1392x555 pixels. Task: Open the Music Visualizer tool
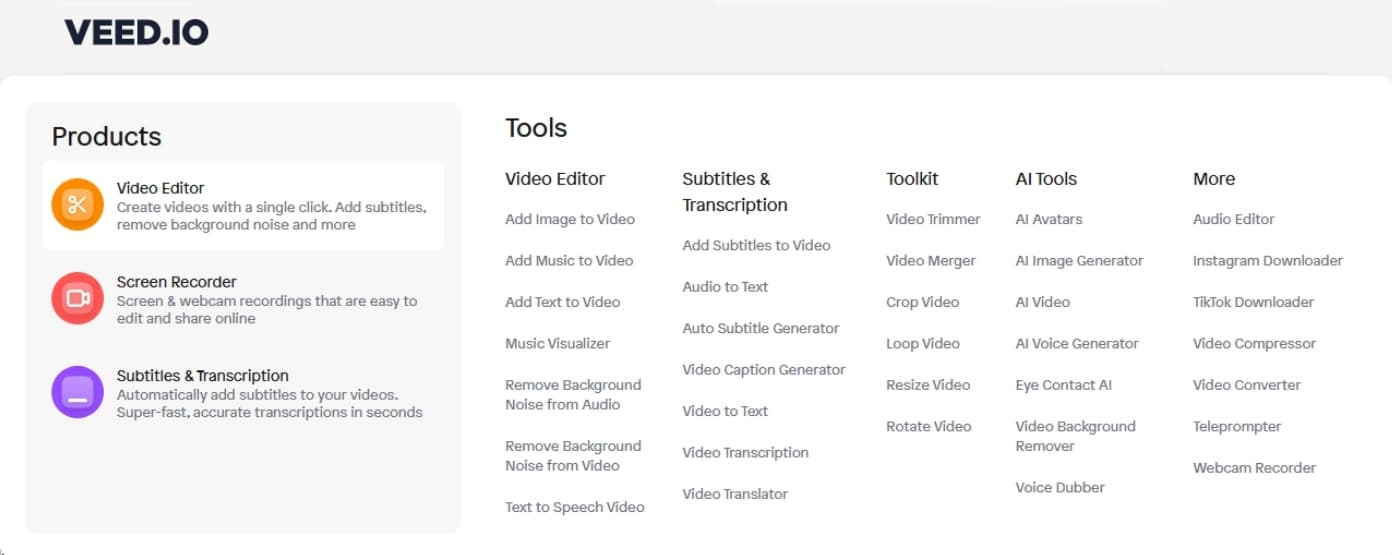(558, 343)
